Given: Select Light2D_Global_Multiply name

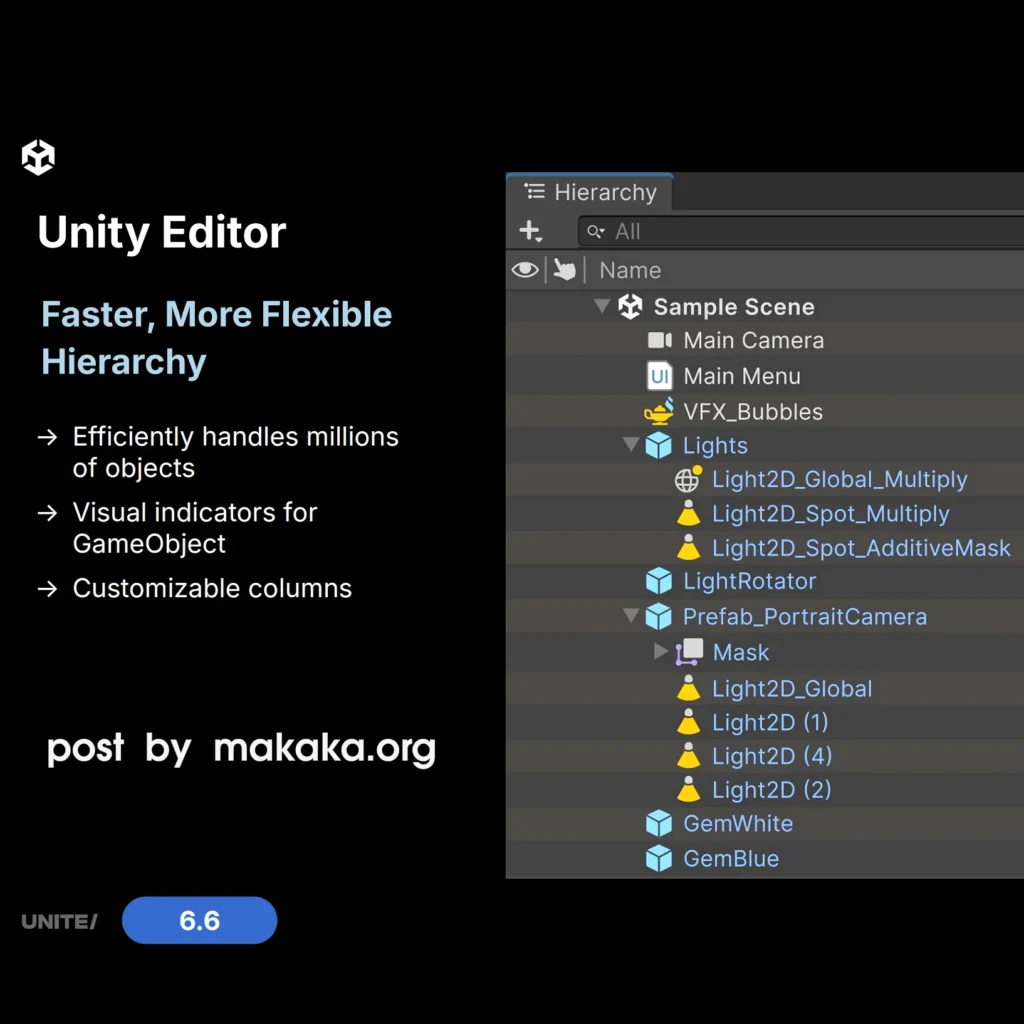Looking at the screenshot, I should pyautogui.click(x=840, y=479).
